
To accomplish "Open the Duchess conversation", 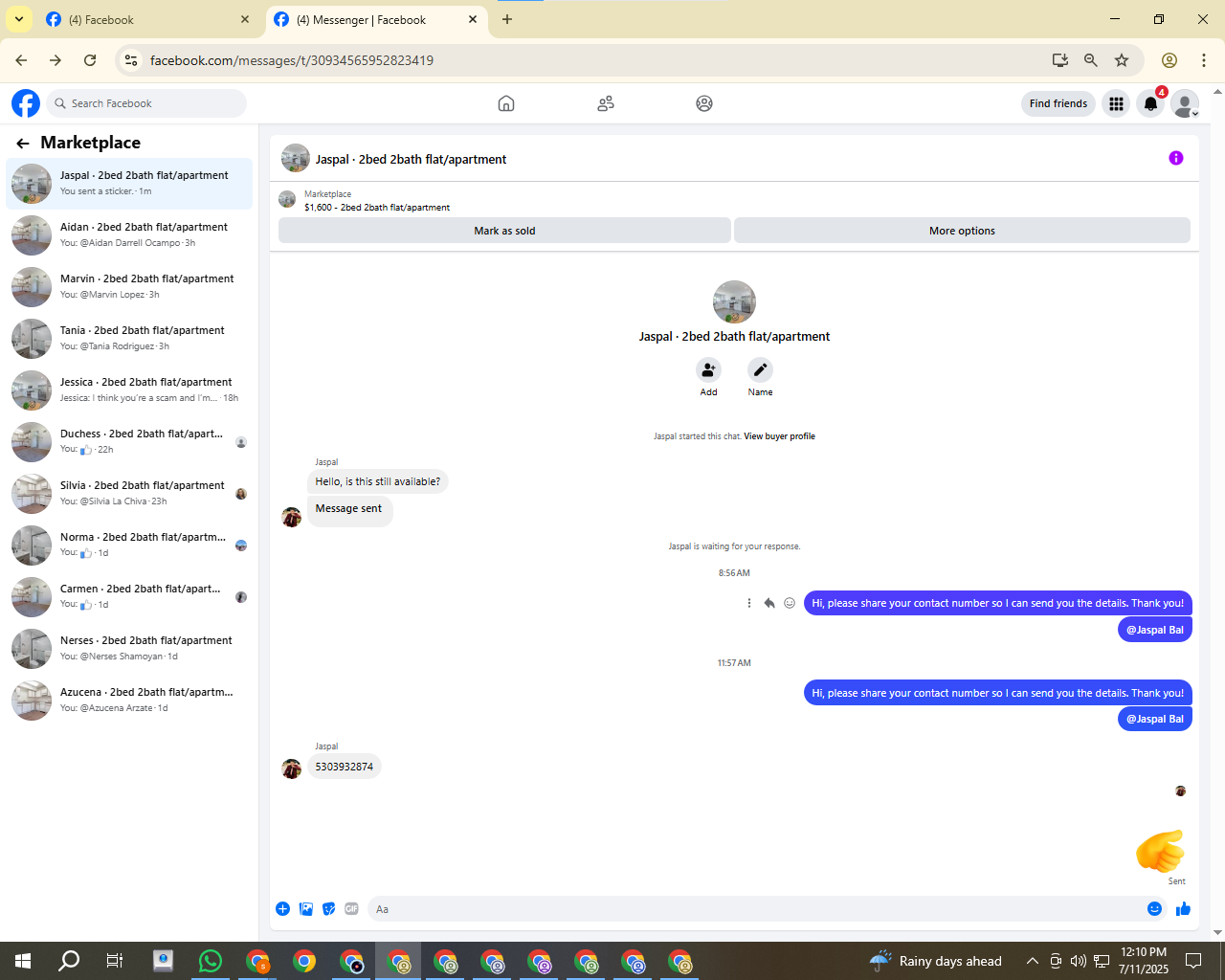I will (x=129, y=442).
